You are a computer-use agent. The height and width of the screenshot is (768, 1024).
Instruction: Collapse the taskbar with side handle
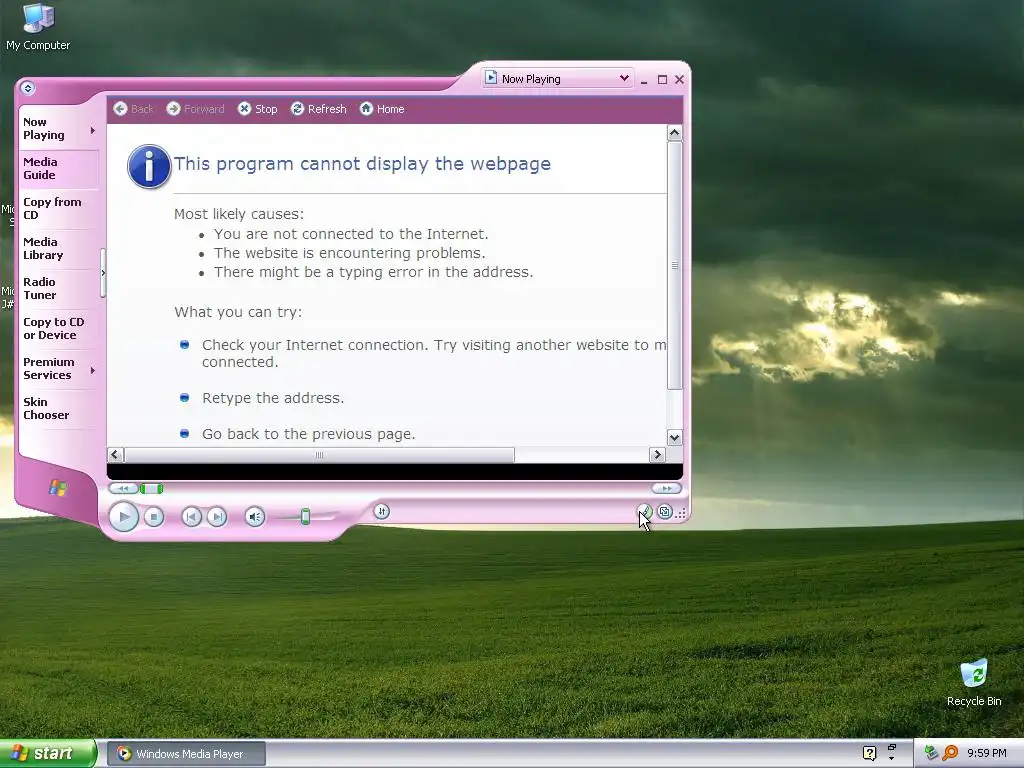(x=103, y=273)
